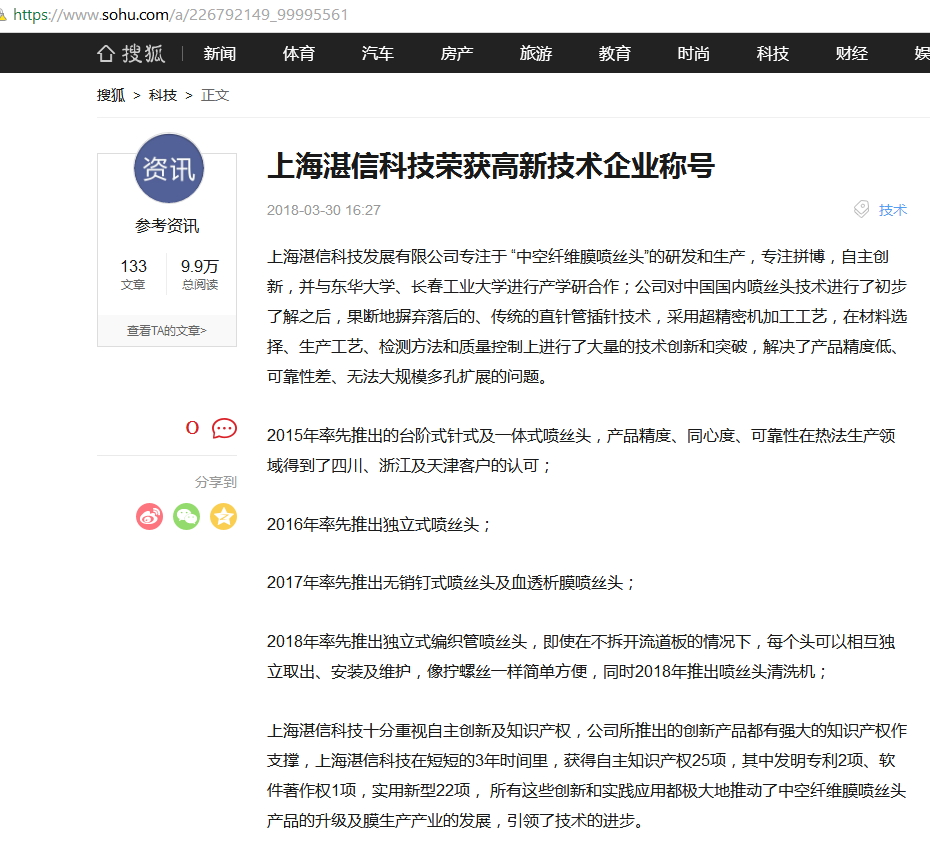Click the 资讯 author avatar
This screenshot has width=930, height=852.
point(168,169)
